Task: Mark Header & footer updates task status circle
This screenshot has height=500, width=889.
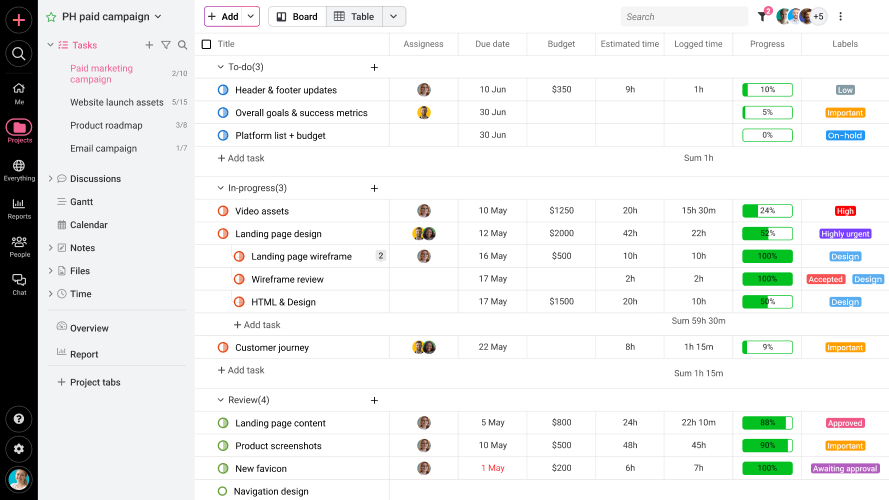Action: 223,90
